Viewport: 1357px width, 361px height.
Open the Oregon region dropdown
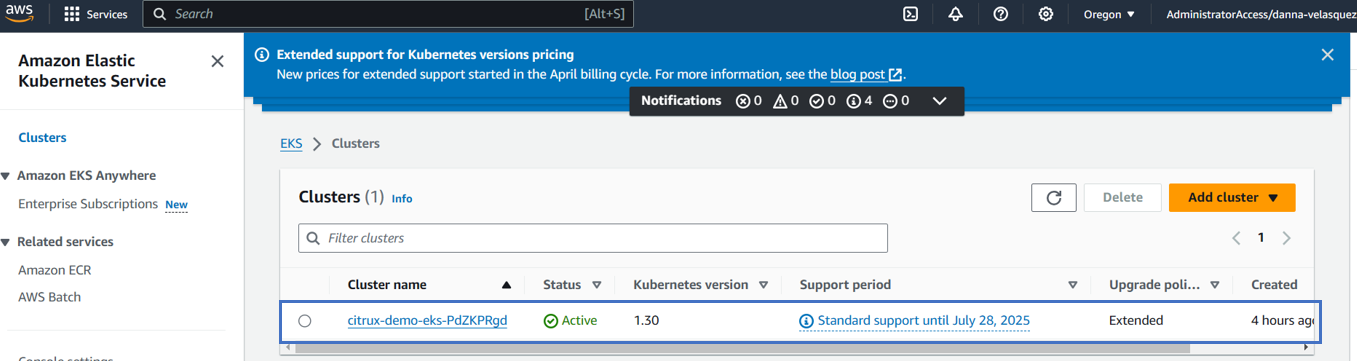1109,14
